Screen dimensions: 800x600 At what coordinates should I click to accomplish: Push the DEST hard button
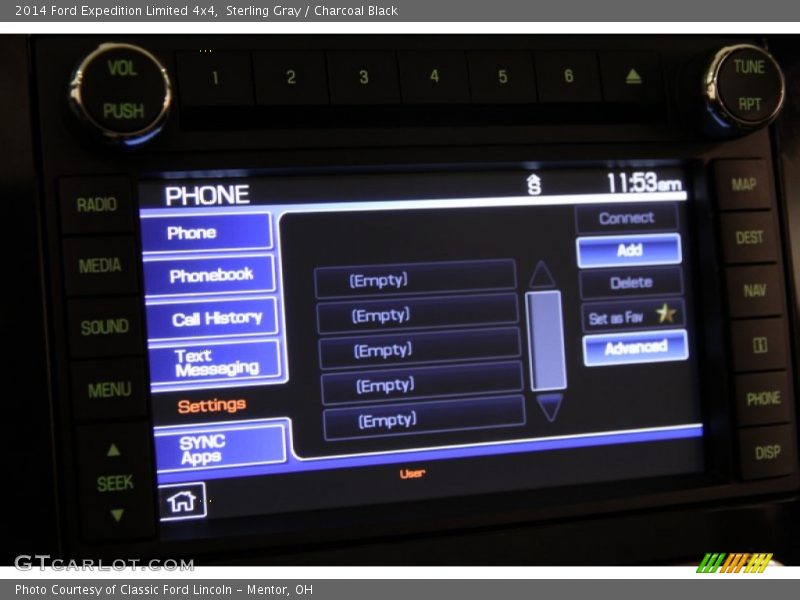tap(749, 237)
